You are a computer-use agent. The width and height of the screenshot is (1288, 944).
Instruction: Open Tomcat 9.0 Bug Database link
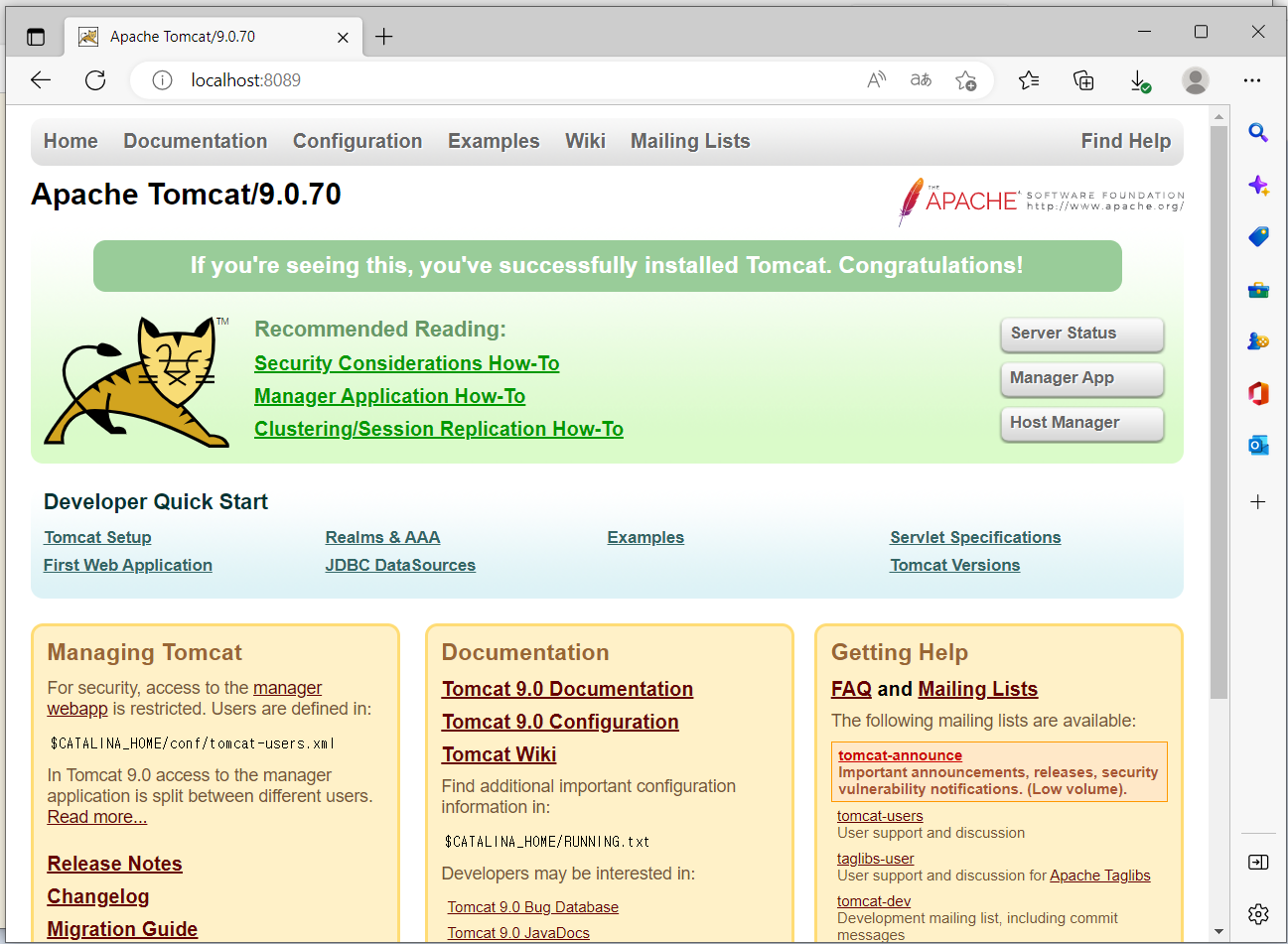[x=533, y=907]
